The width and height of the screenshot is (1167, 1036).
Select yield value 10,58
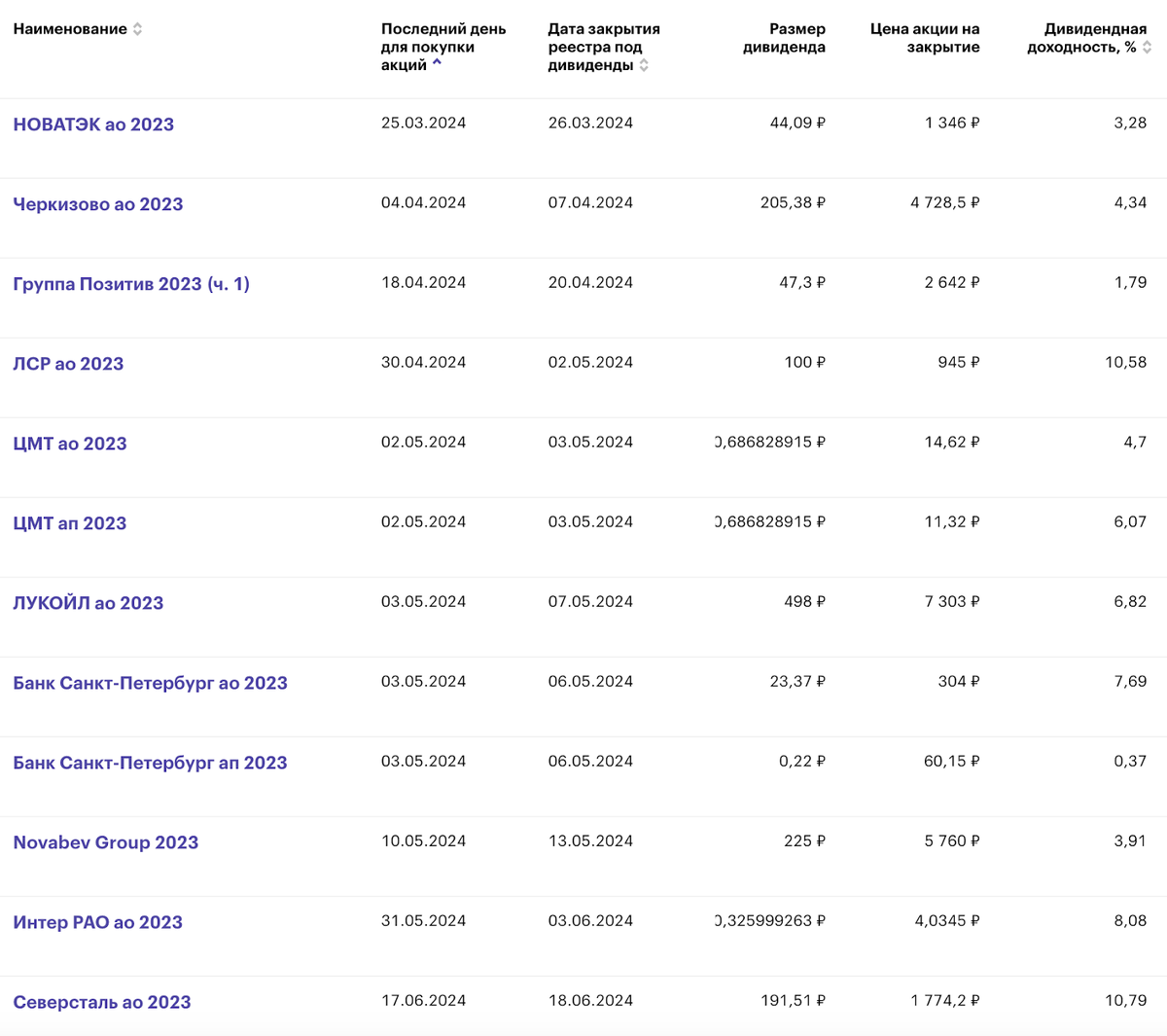click(x=1126, y=362)
